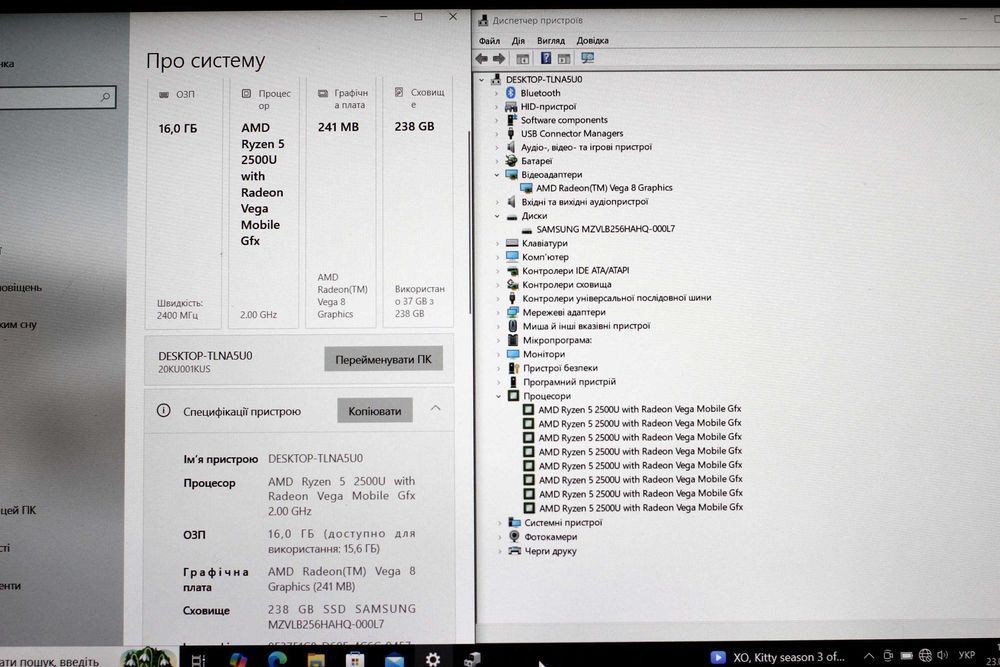Collapse the DESKTOP-TLNA5U0 root node
This screenshot has height=667, width=1000.
coord(482,80)
